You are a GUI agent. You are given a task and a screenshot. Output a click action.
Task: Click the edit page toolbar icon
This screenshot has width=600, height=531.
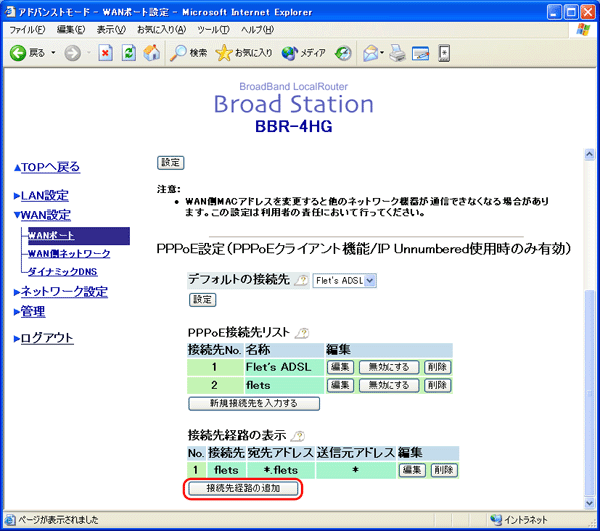pos(421,54)
